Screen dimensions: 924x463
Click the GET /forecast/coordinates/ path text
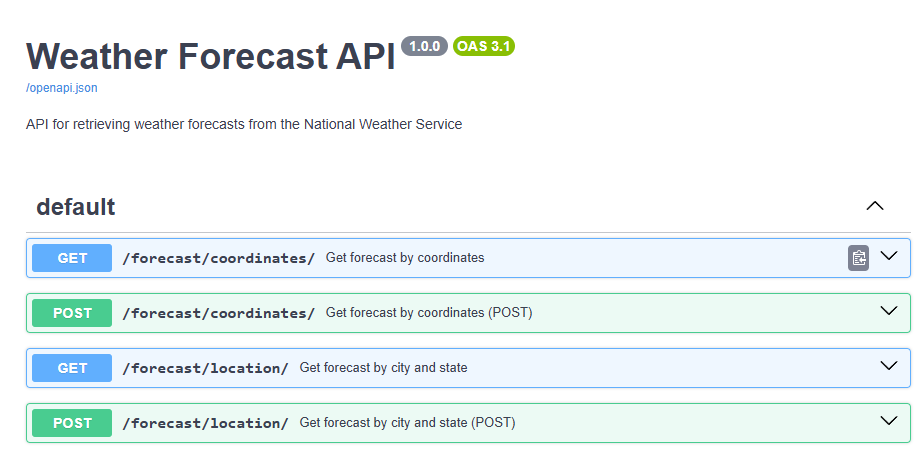pos(219,258)
